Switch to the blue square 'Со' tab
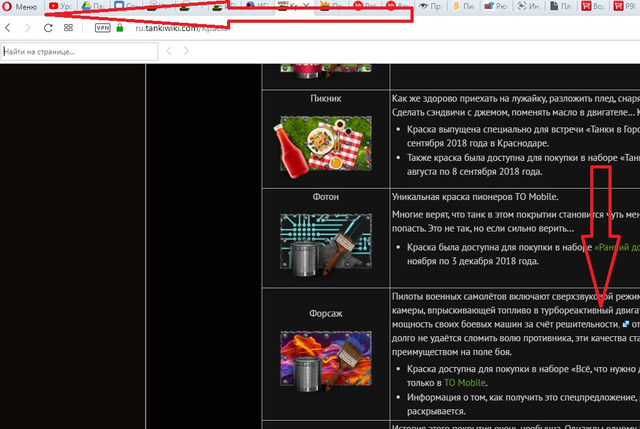 pyautogui.click(x=125, y=7)
